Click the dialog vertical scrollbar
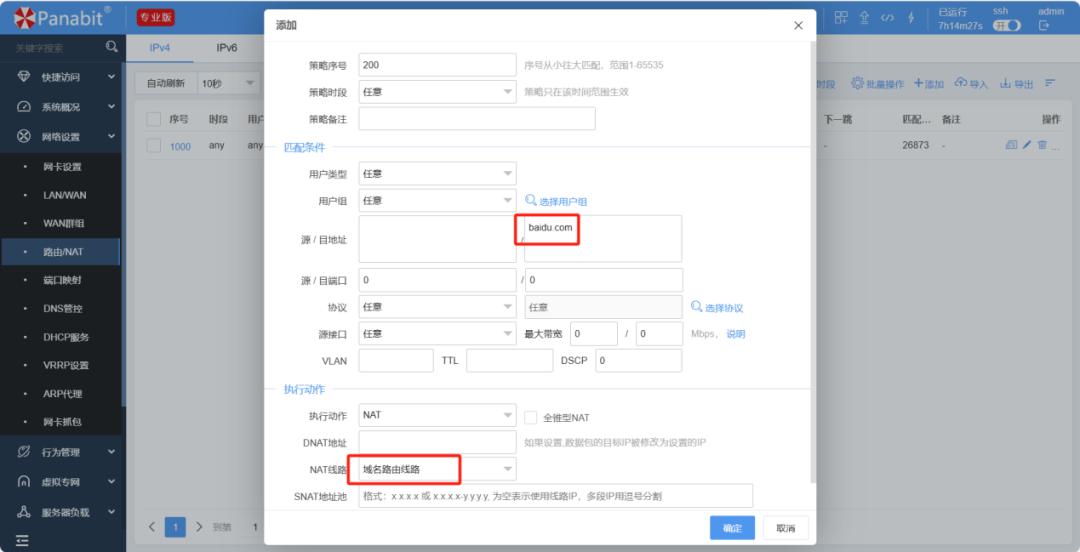 813,262
